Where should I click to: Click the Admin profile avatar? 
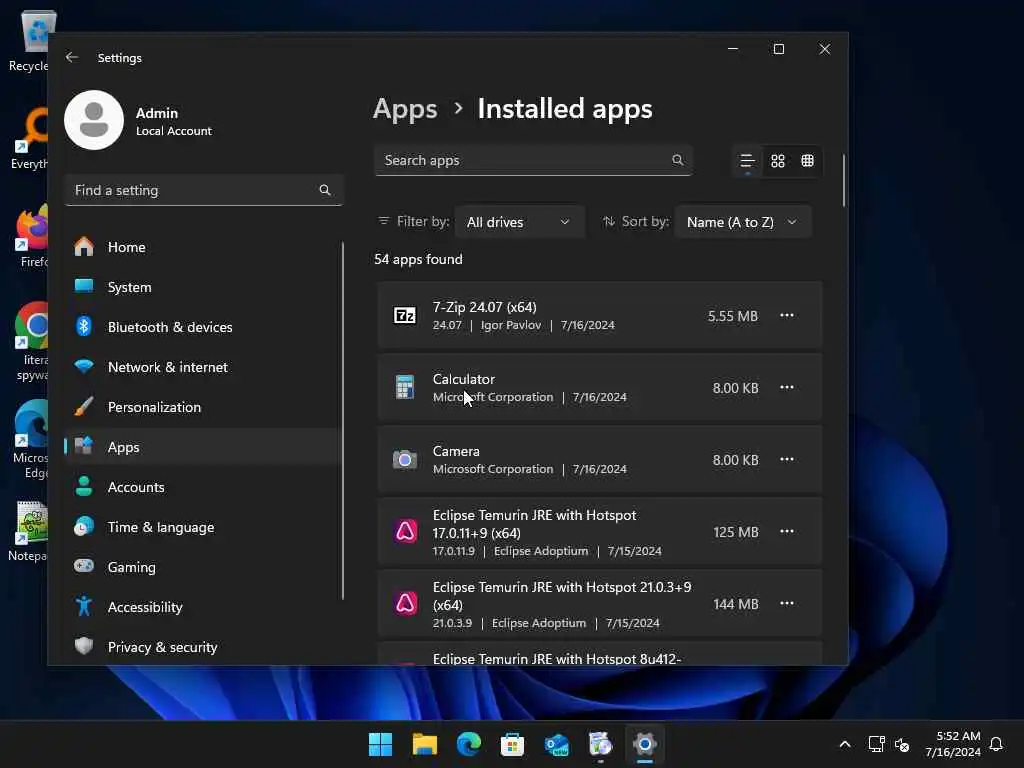point(94,120)
